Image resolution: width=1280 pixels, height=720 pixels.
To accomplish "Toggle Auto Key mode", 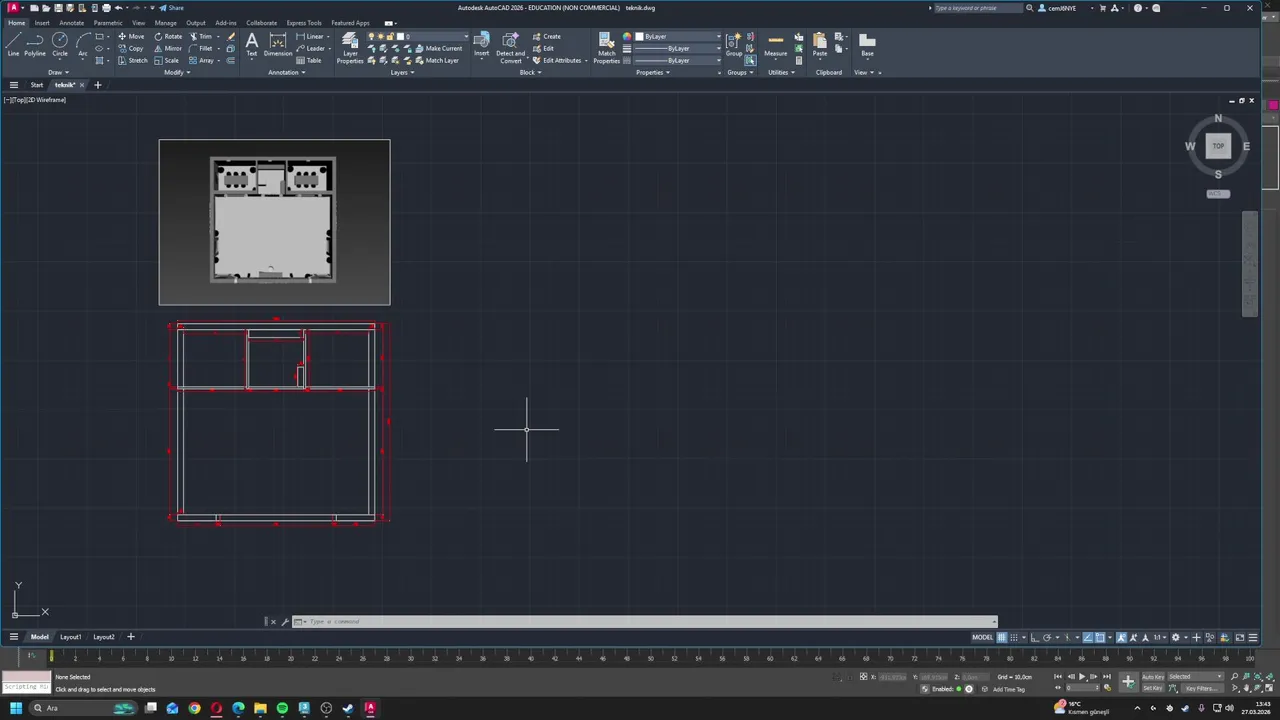I will tap(1153, 677).
